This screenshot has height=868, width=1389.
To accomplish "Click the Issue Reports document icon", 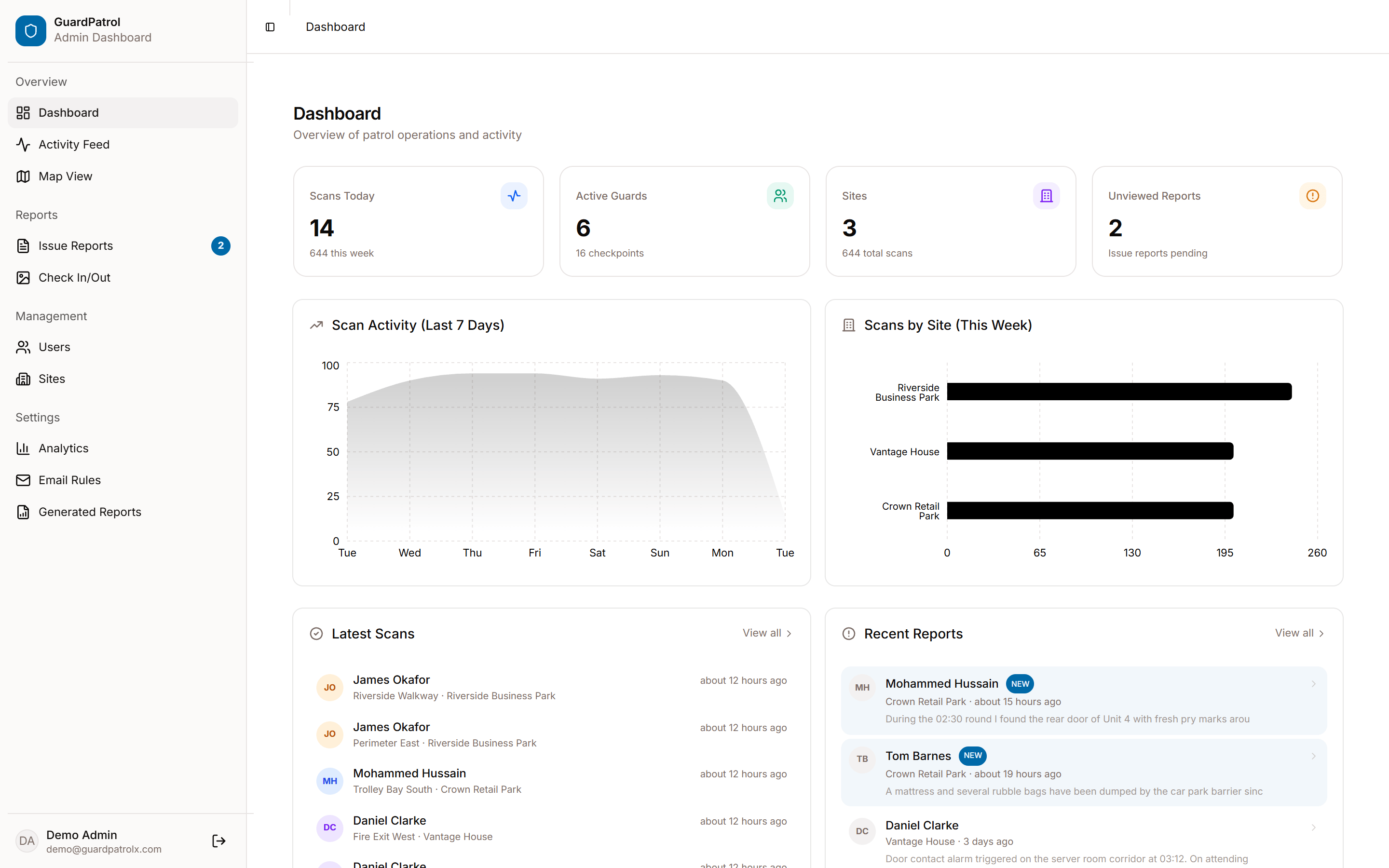I will tap(23, 246).
